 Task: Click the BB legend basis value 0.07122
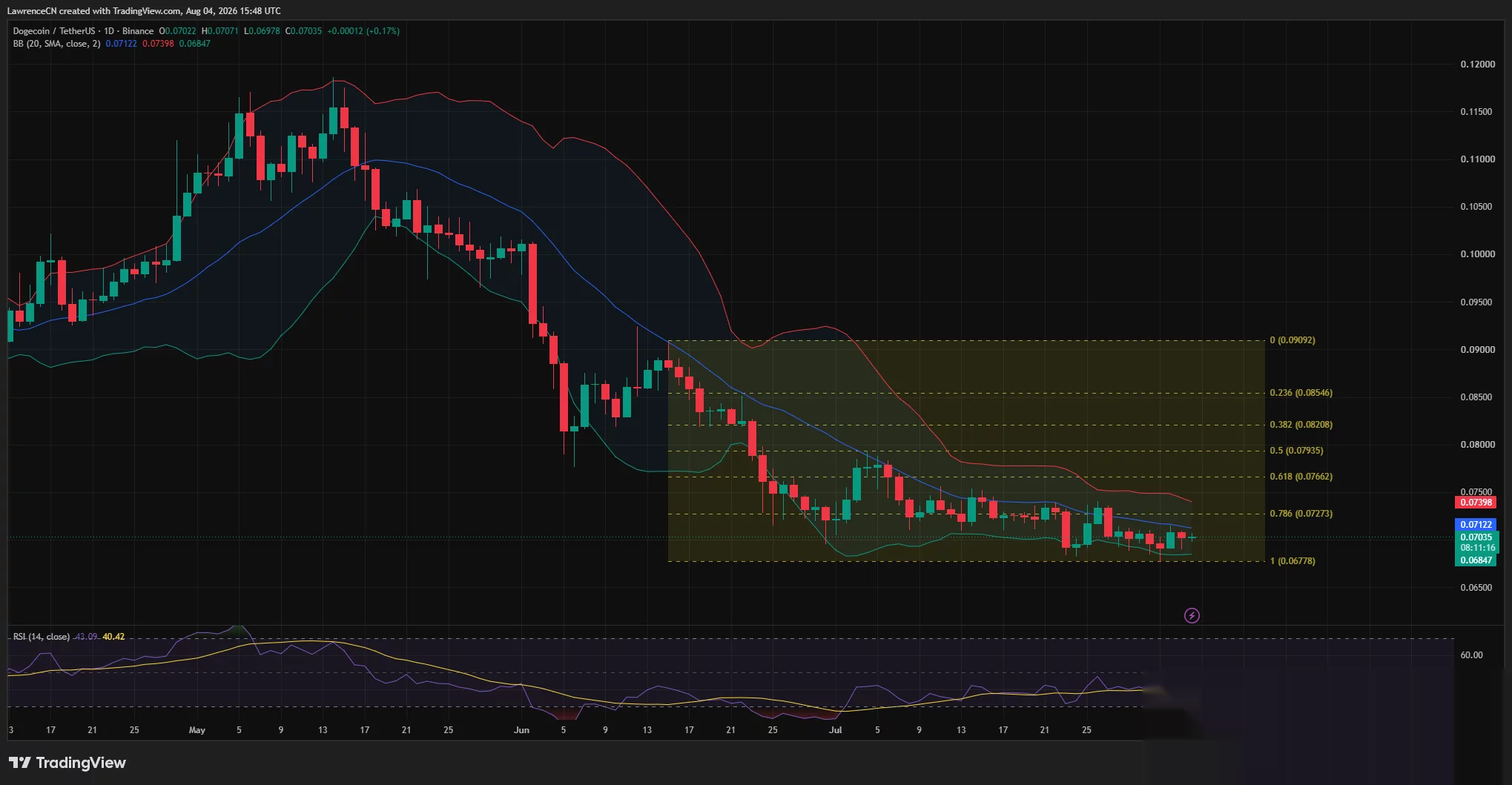121,44
